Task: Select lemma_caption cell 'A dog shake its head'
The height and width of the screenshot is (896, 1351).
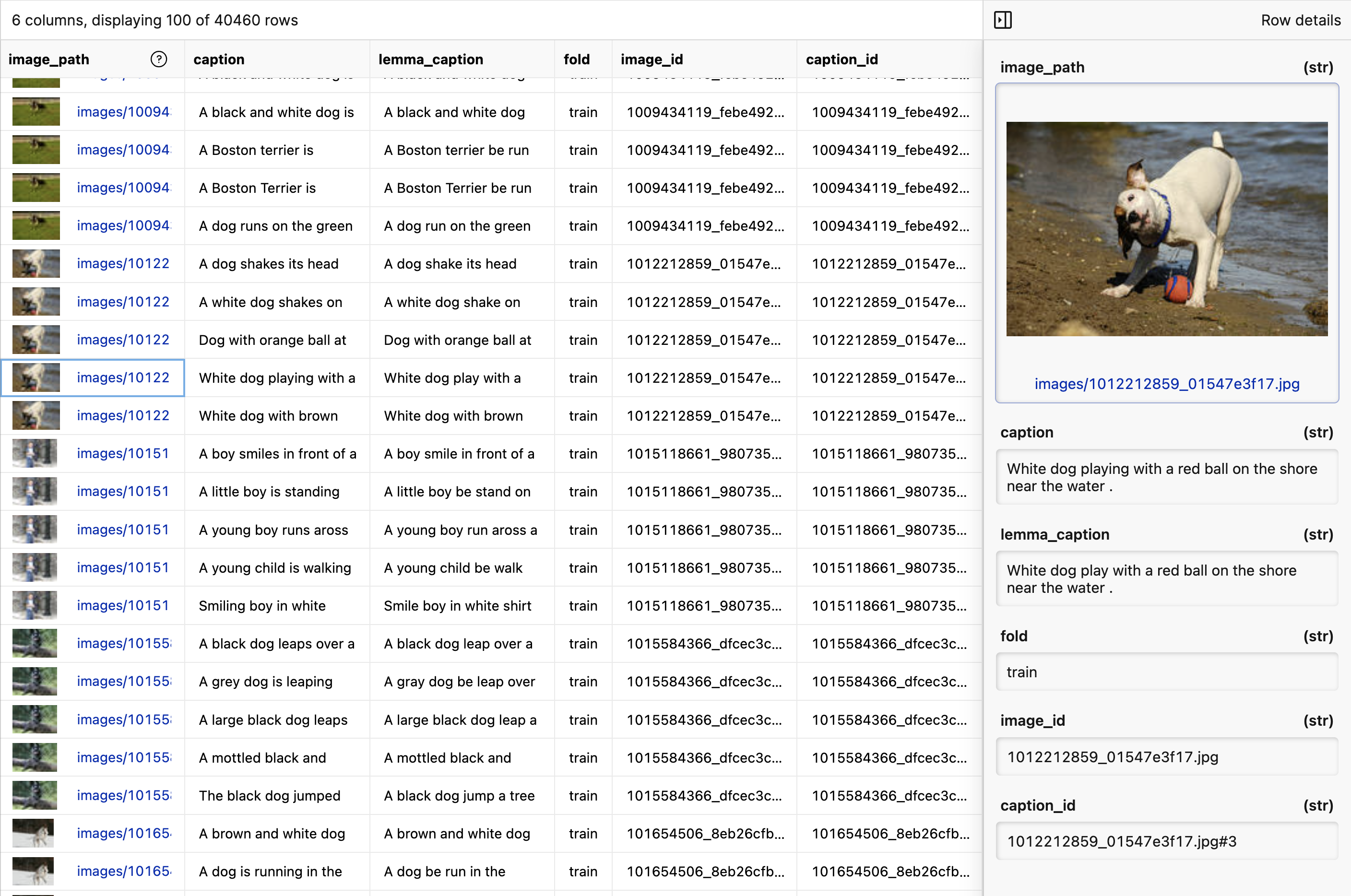Action: (462, 263)
